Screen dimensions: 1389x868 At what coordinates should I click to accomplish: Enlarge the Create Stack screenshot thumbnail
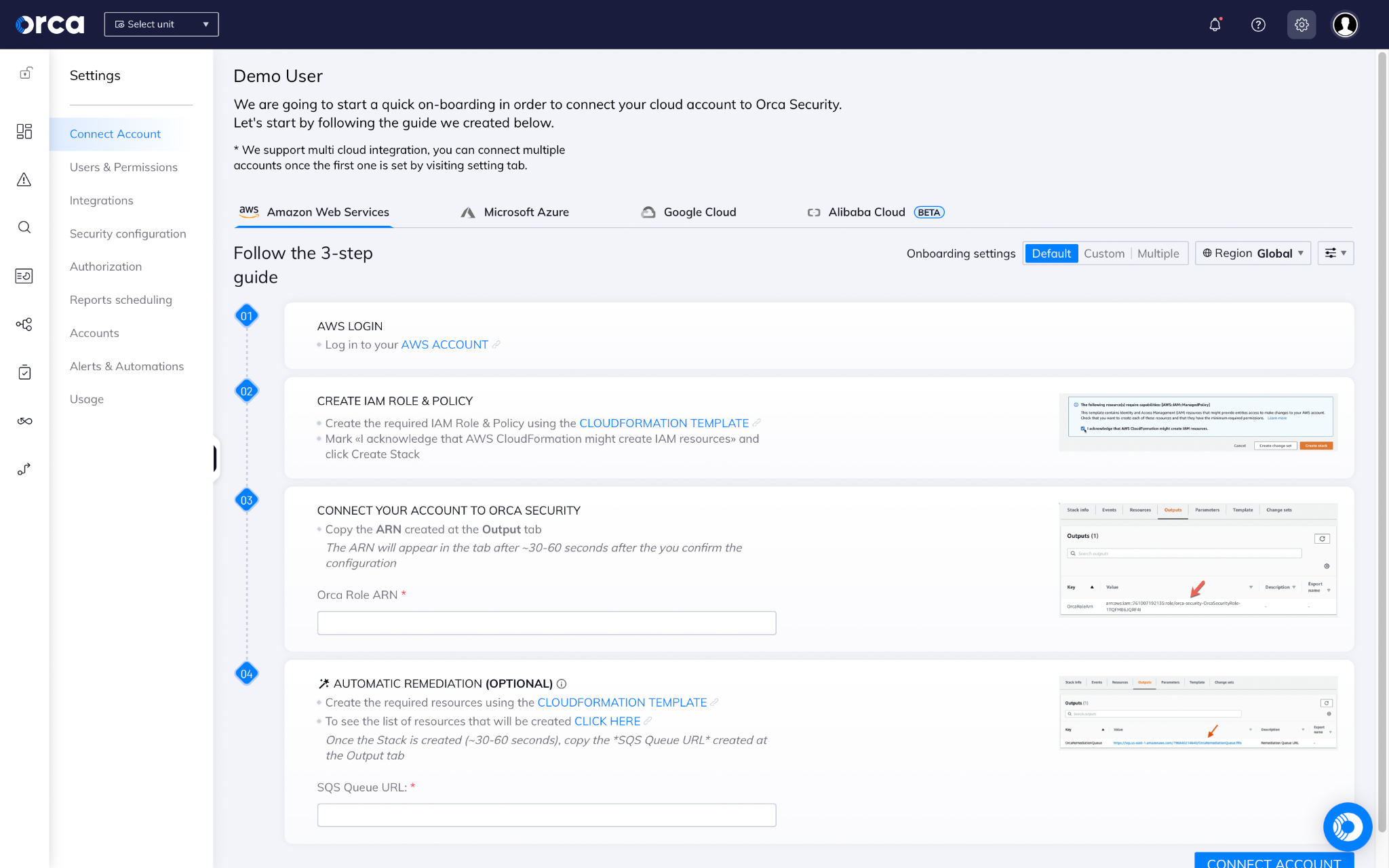coord(1198,423)
